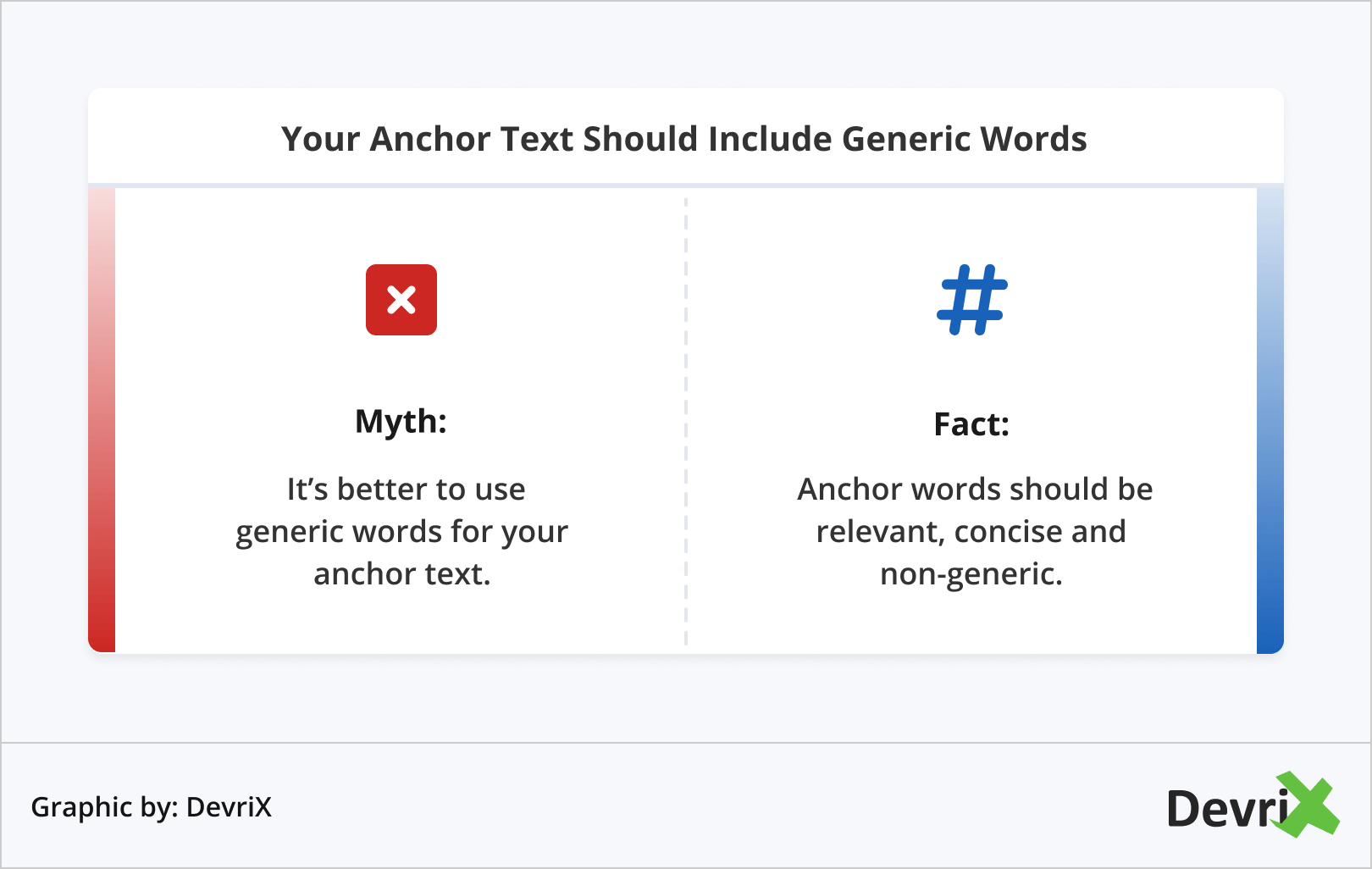Click the word 'Anchor' in the title
1372x869 pixels.
tap(430, 139)
